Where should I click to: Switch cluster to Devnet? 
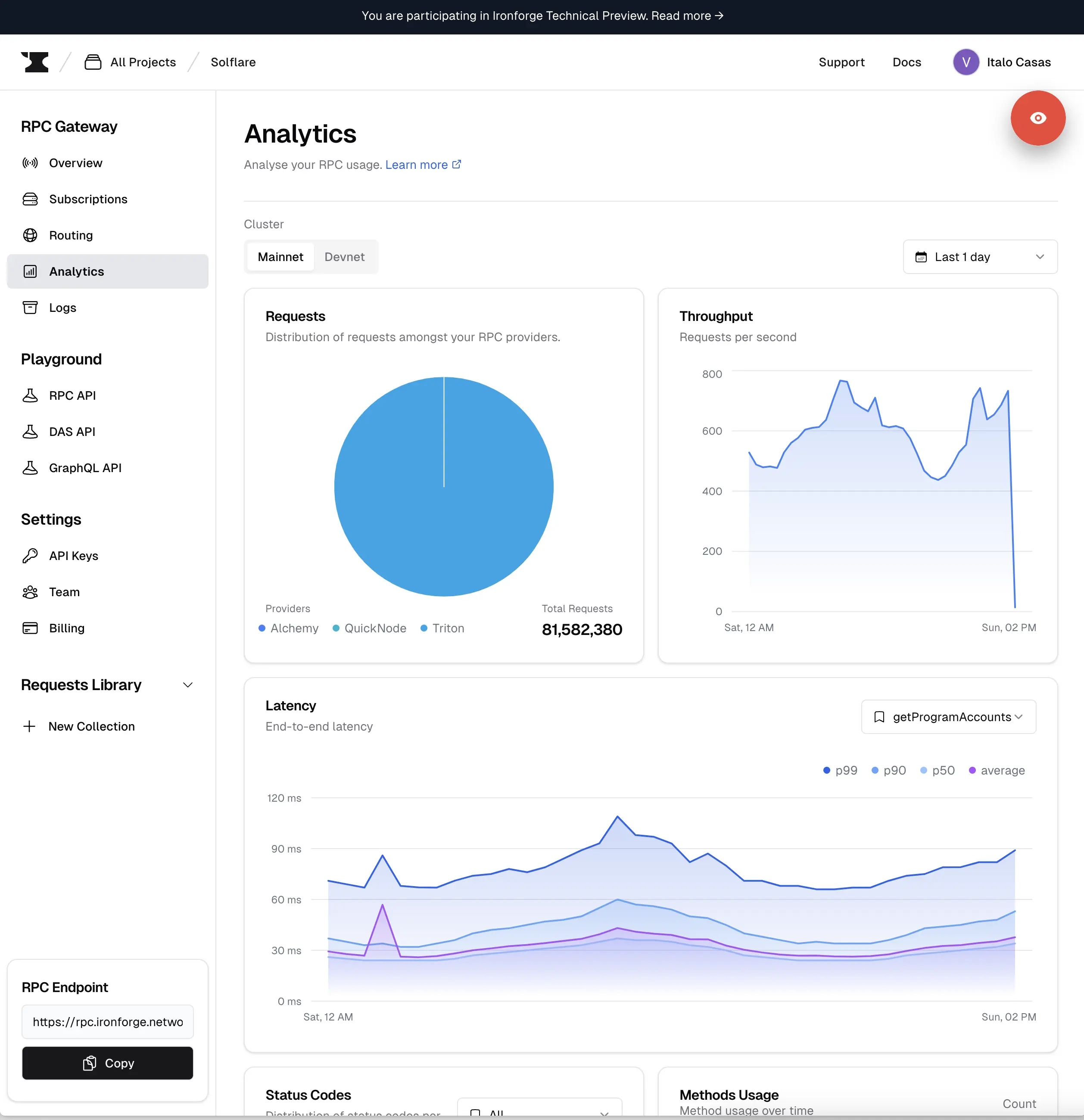tap(345, 257)
